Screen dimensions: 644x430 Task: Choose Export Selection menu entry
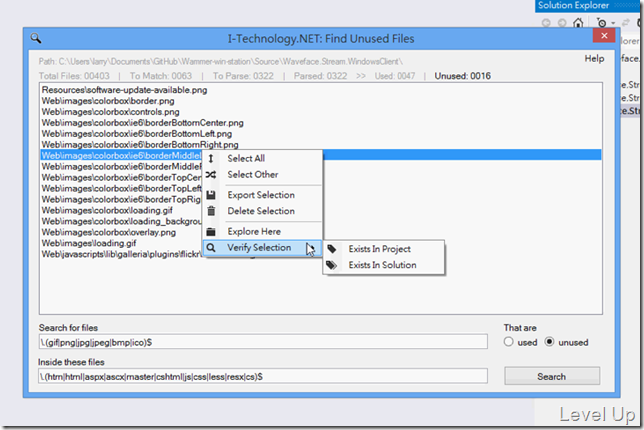[x=261, y=195]
